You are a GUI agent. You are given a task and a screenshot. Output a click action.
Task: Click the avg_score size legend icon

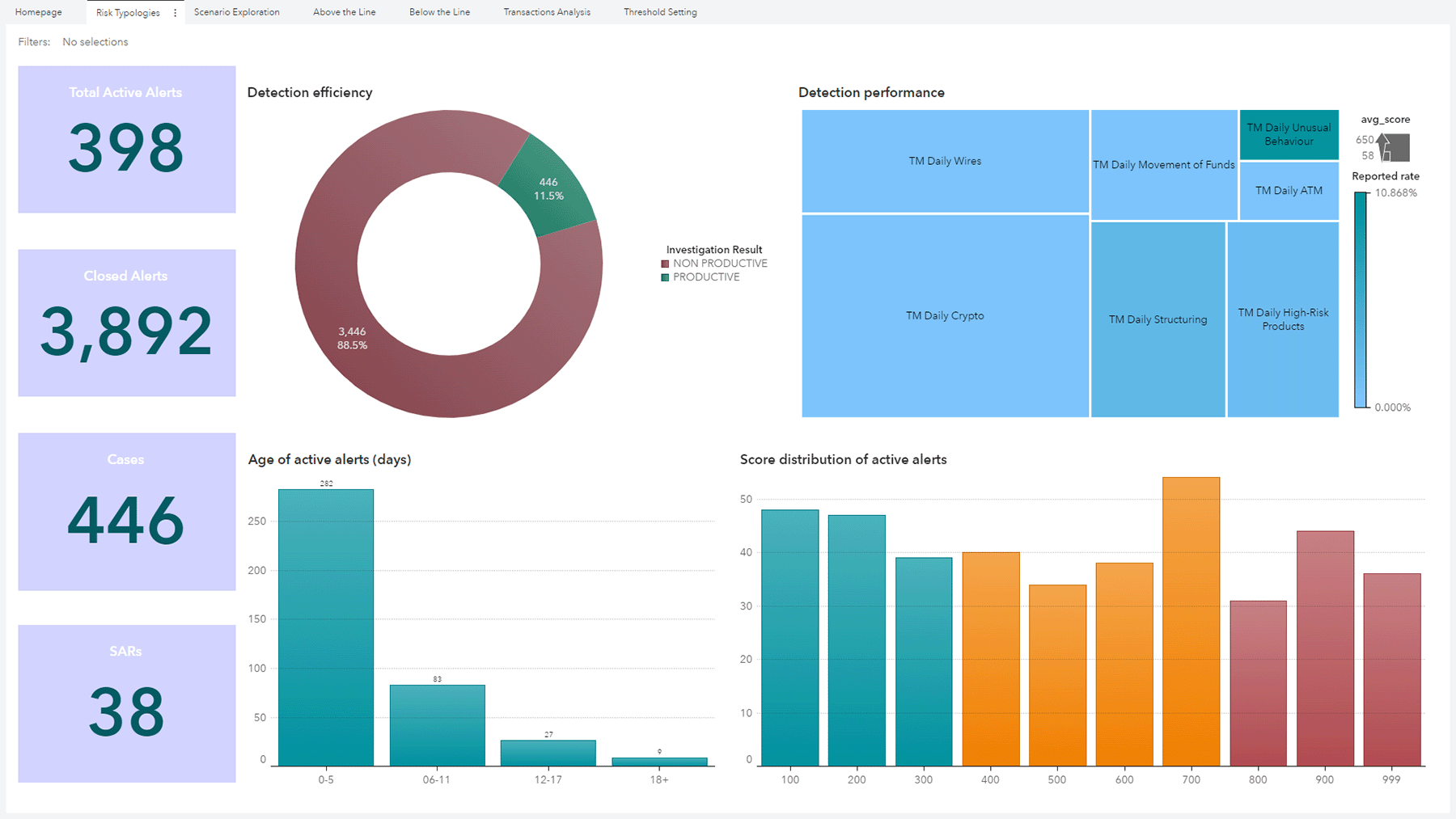point(1394,147)
